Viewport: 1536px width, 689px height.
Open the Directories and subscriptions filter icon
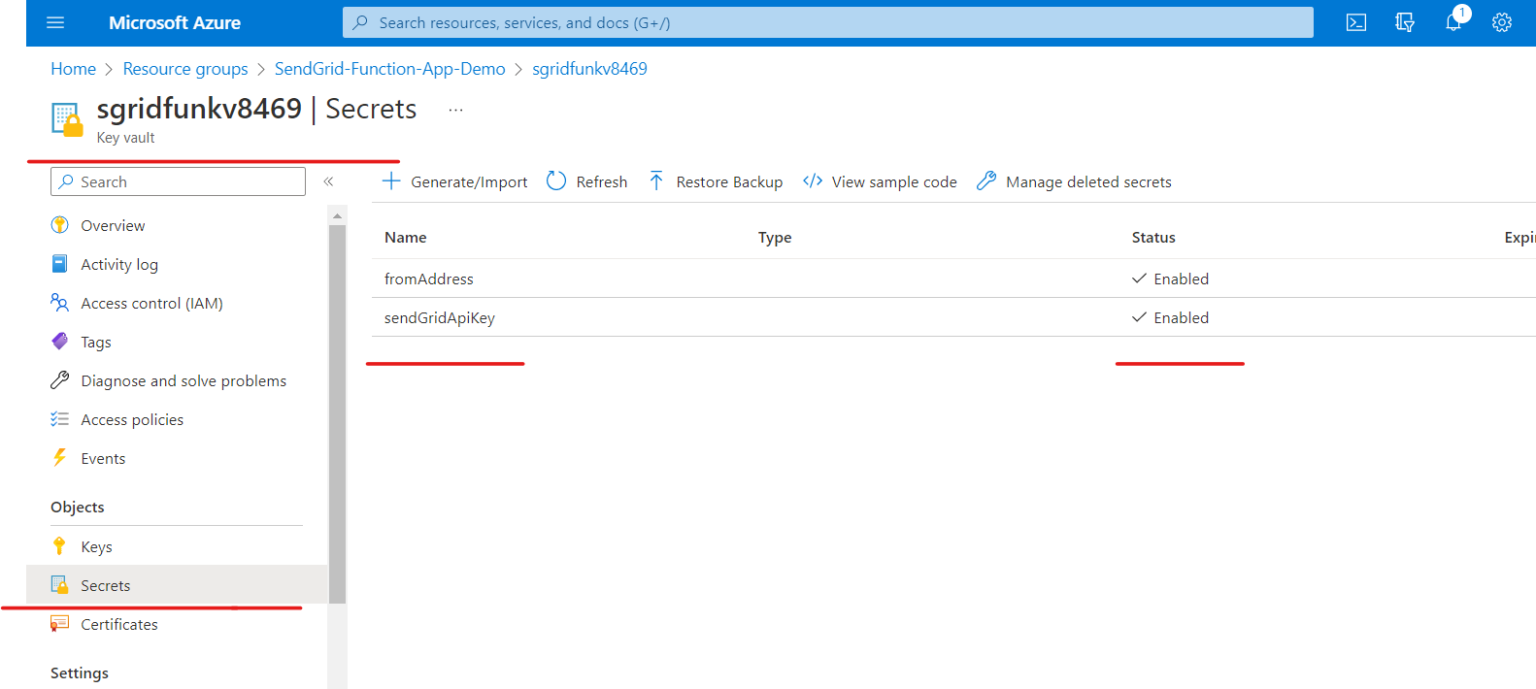pos(1405,21)
